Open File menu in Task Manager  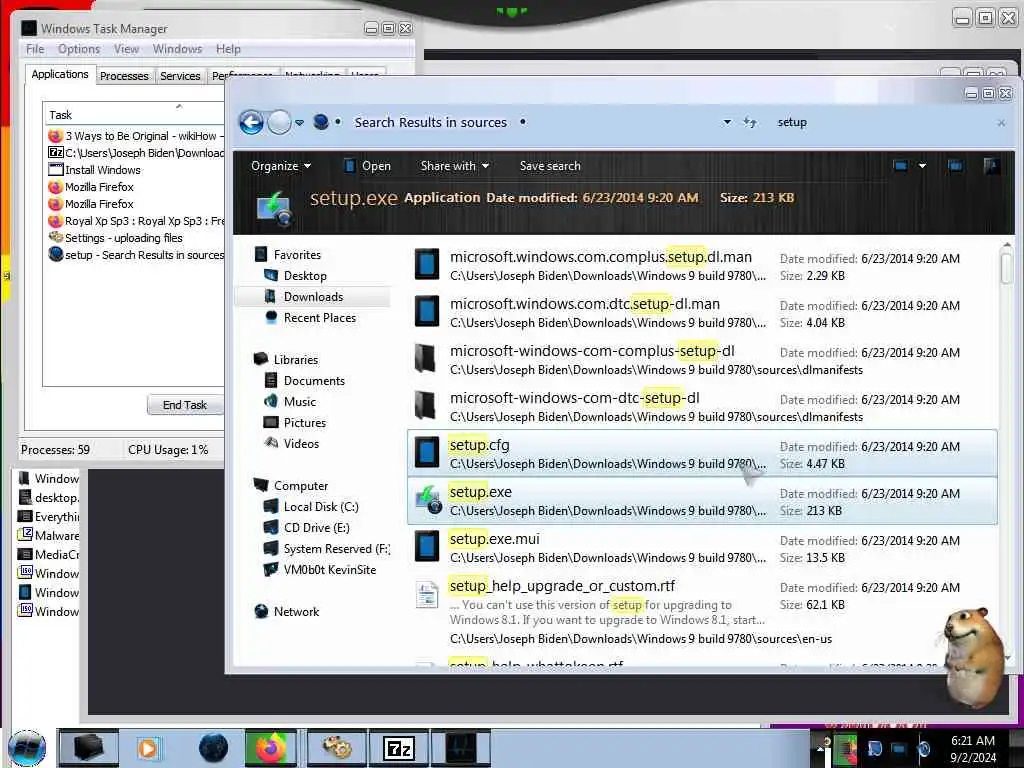35,49
